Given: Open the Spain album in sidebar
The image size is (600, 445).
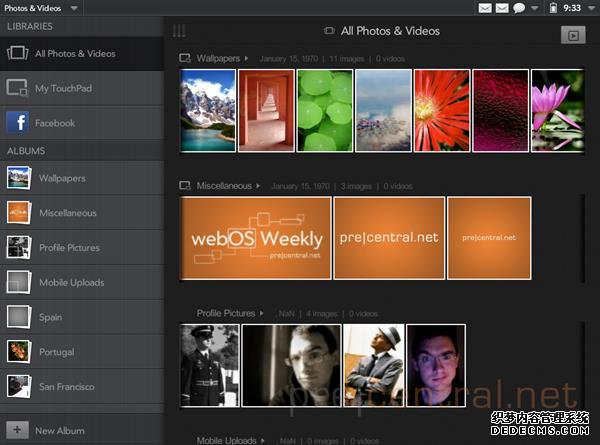Looking at the screenshot, I should 82,317.
